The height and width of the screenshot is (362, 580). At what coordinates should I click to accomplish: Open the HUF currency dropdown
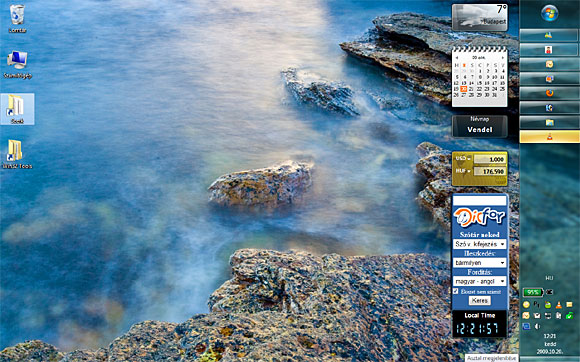[x=463, y=171]
